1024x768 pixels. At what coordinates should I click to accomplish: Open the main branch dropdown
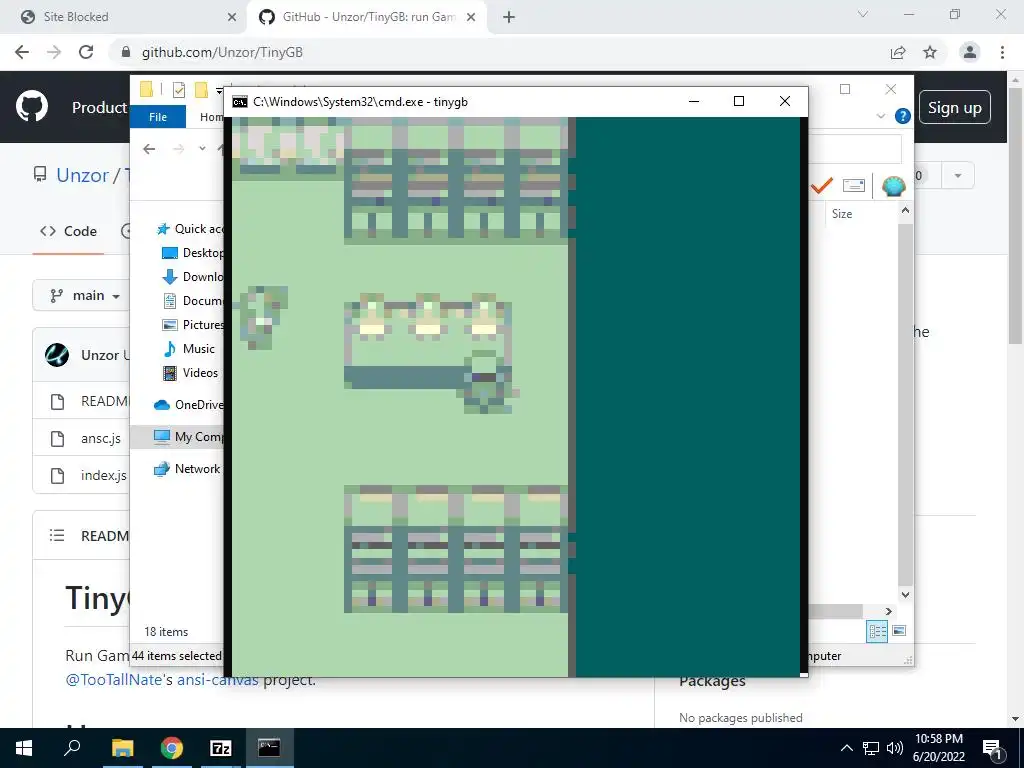pyautogui.click(x=85, y=296)
